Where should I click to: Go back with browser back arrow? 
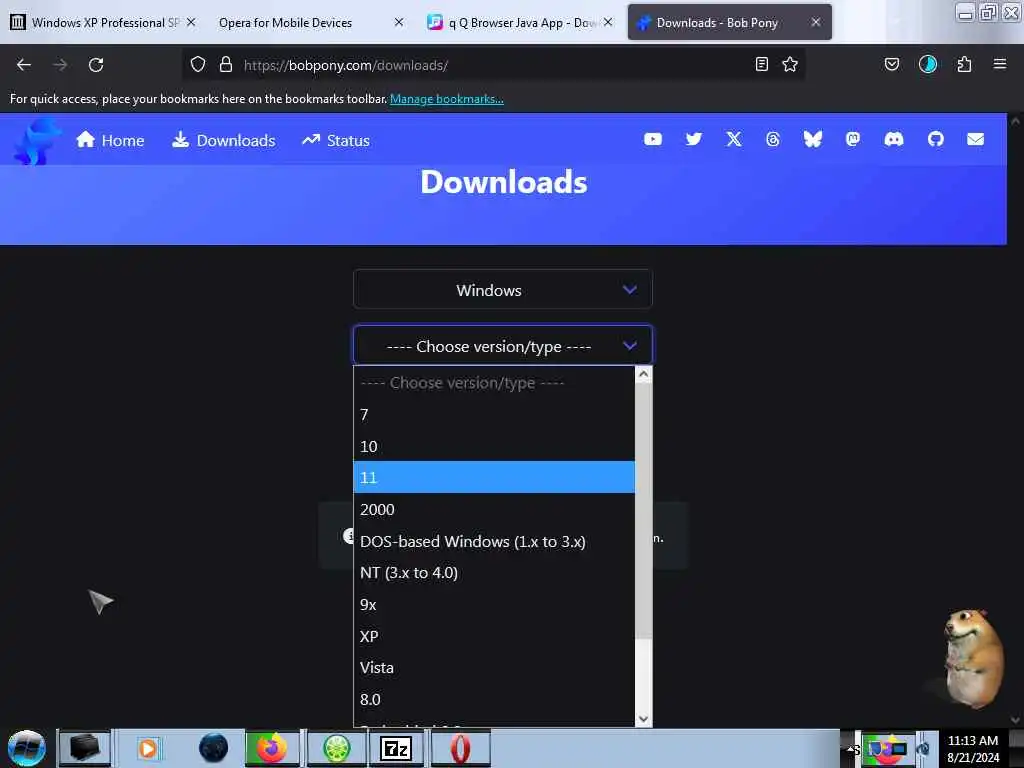tap(24, 65)
